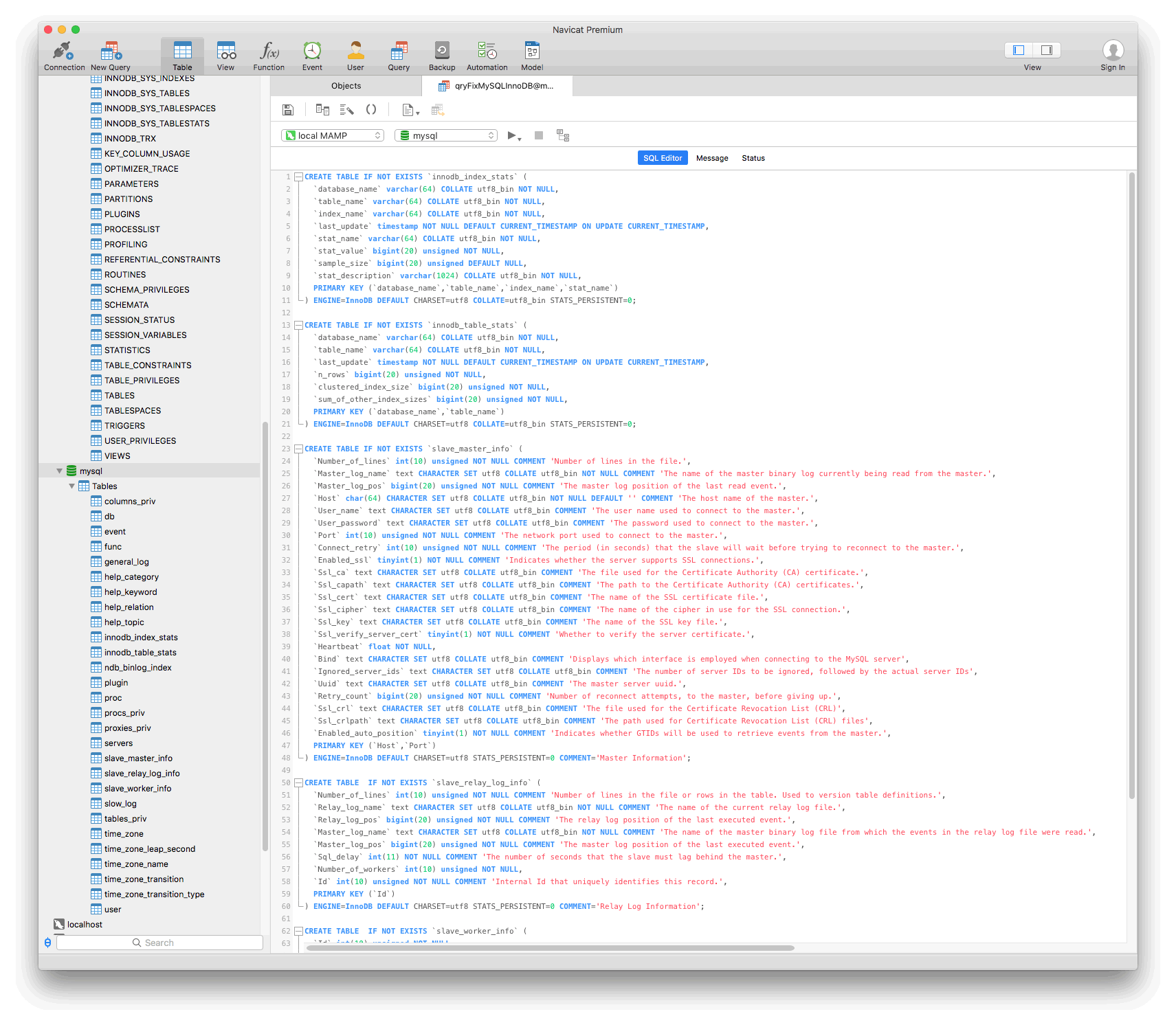Run the query with the play button
Screen dimensions: 1176x1025
[513, 136]
